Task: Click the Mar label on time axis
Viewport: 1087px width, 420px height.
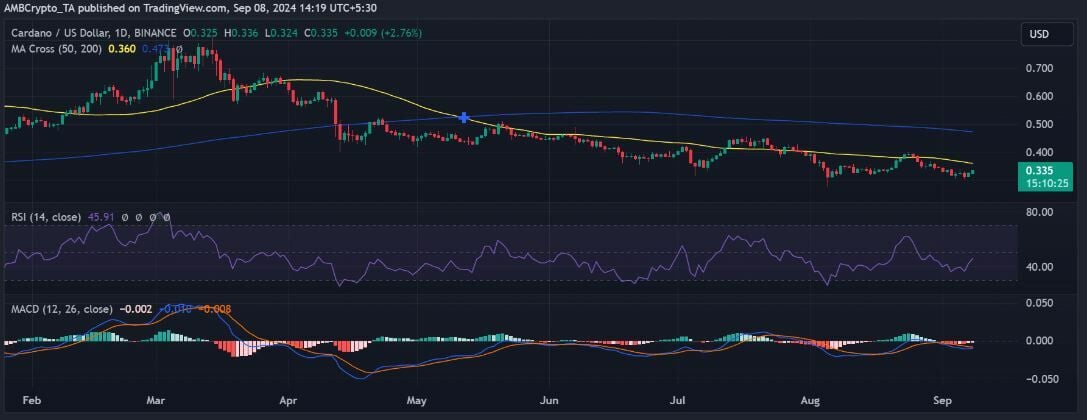Action: coord(155,401)
